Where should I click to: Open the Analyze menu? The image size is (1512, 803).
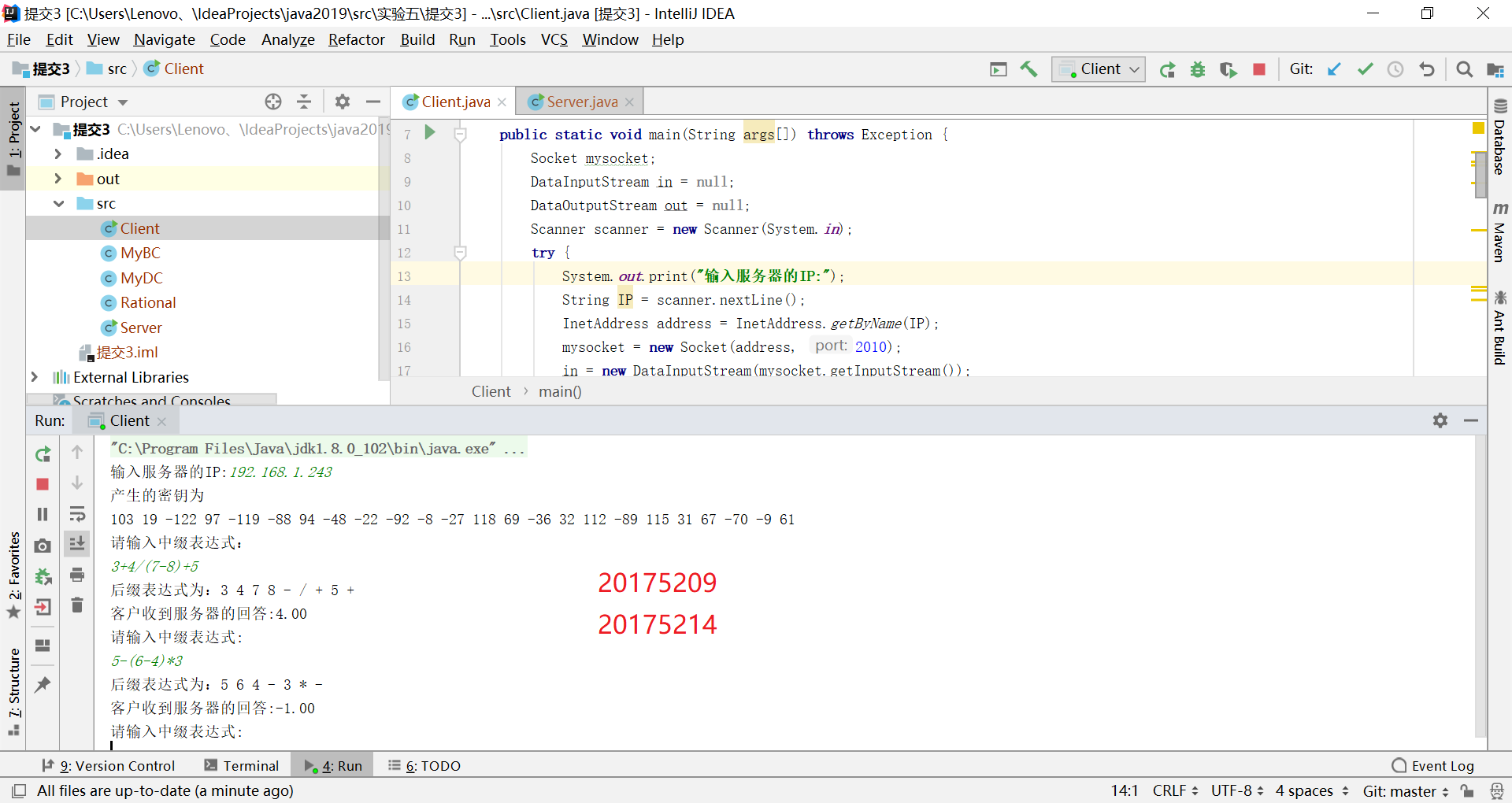287,39
